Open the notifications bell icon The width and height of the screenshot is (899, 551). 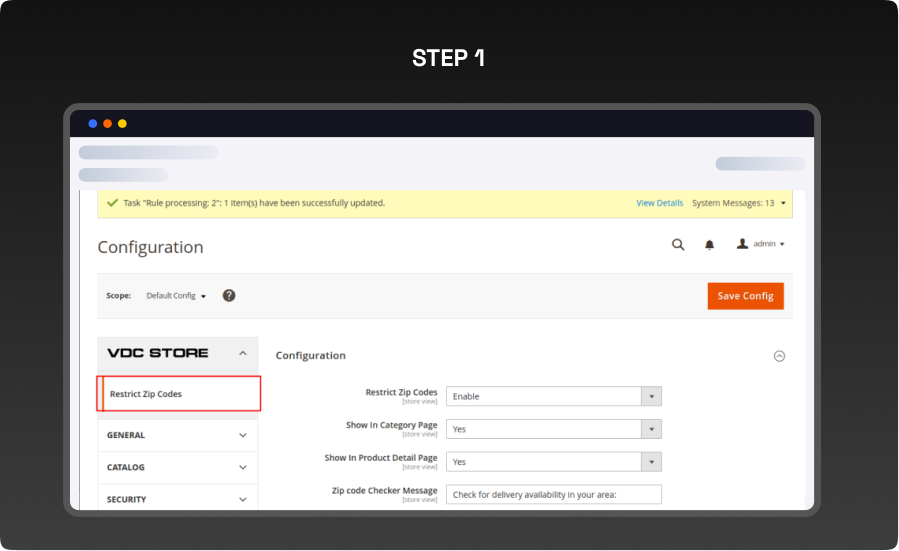[x=710, y=244]
